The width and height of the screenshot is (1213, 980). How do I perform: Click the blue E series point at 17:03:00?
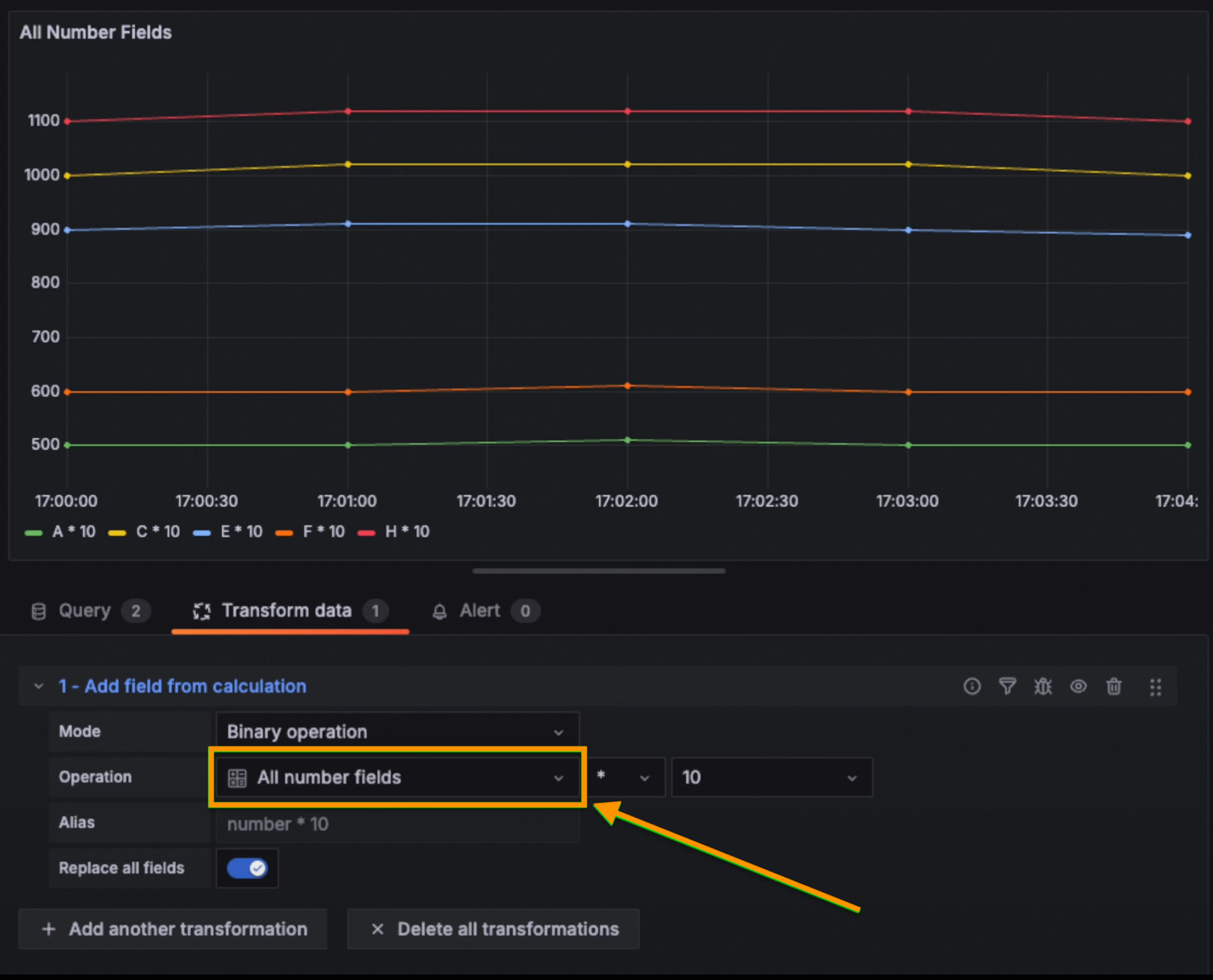pyautogui.click(x=908, y=230)
